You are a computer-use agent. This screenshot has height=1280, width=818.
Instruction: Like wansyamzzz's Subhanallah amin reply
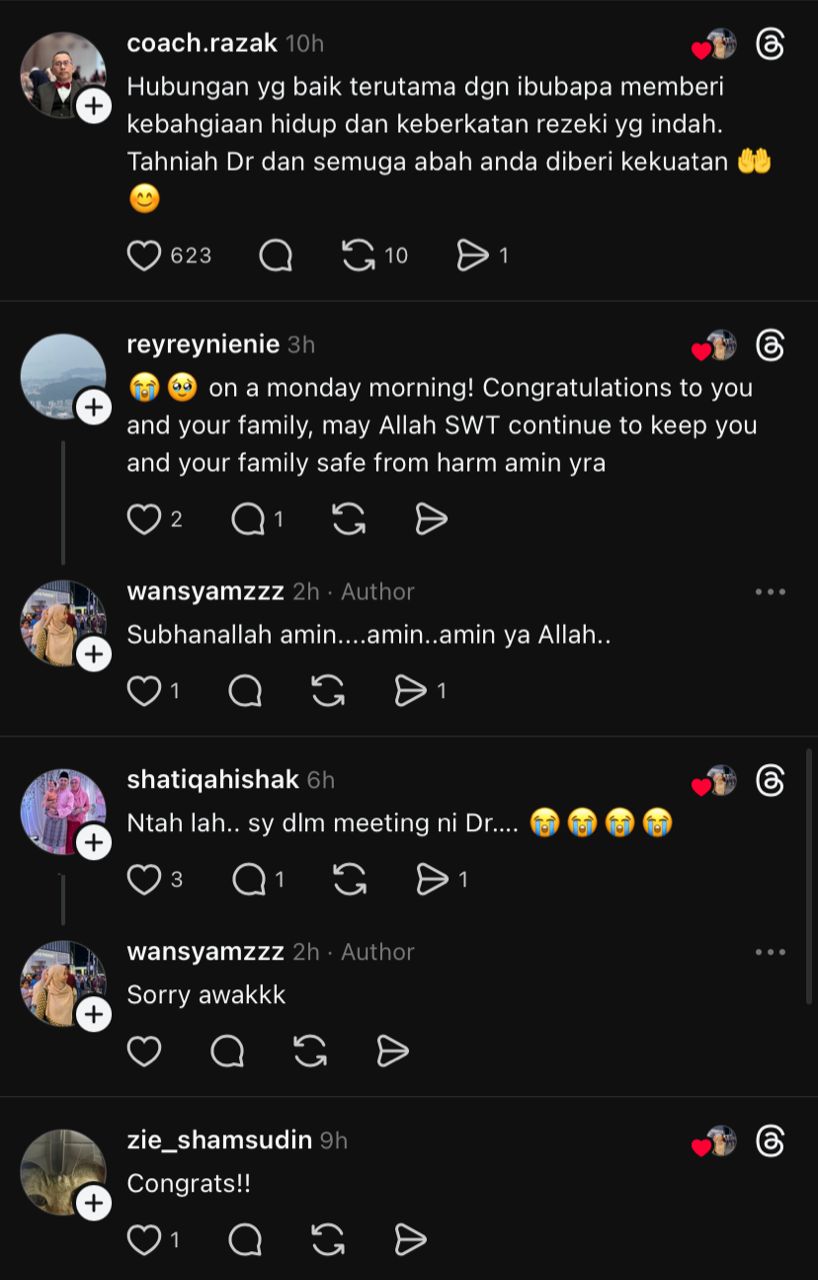144,690
